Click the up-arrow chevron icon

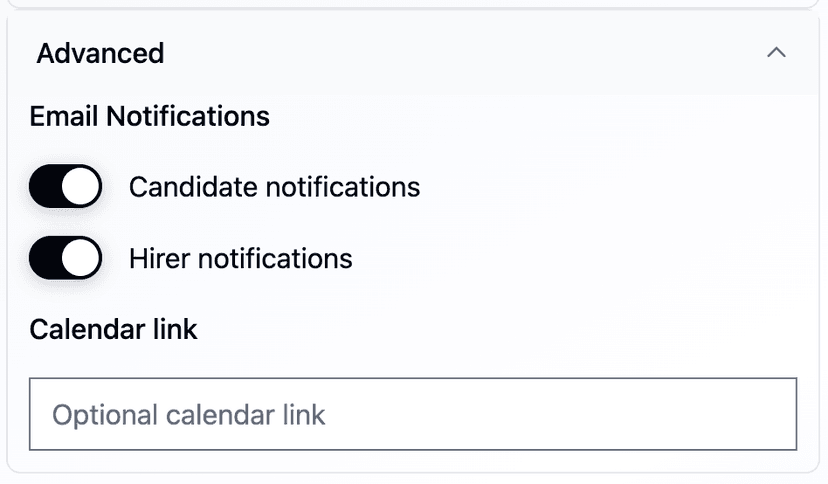click(776, 53)
